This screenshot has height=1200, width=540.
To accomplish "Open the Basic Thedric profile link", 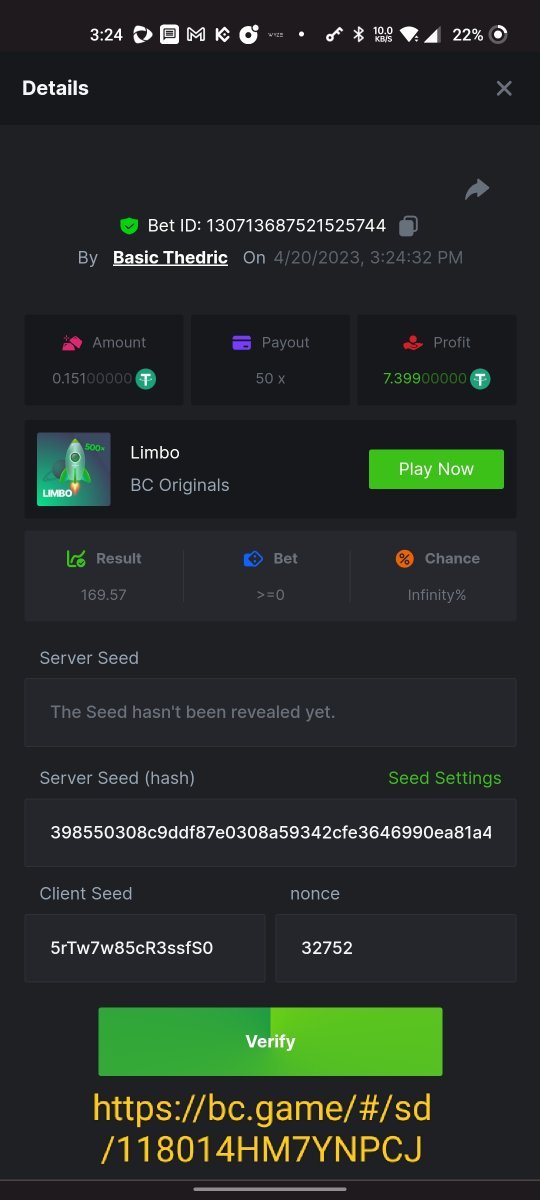I will (170, 257).
